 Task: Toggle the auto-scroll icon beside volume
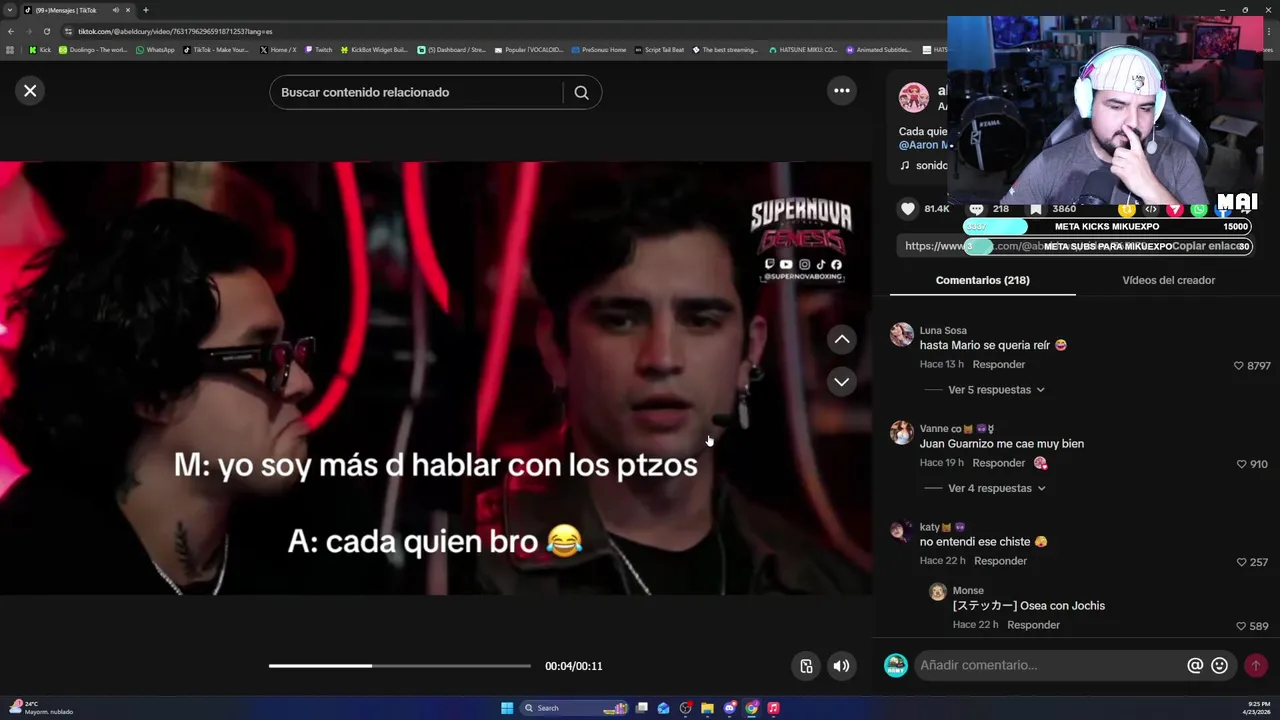[806, 666]
